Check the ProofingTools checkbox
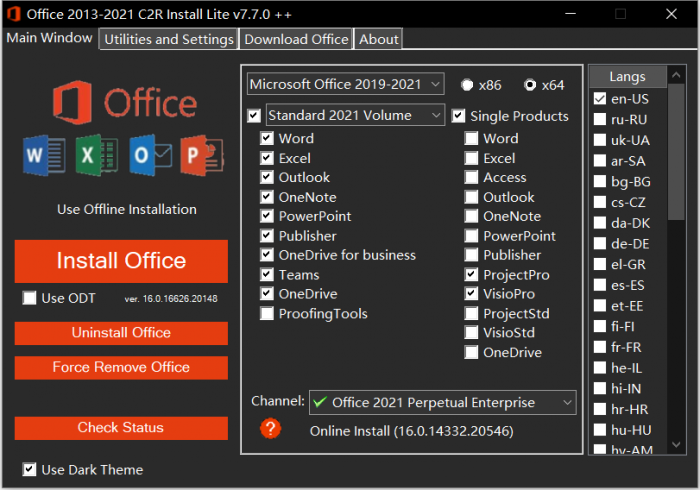This screenshot has height=490, width=700. pos(267,313)
